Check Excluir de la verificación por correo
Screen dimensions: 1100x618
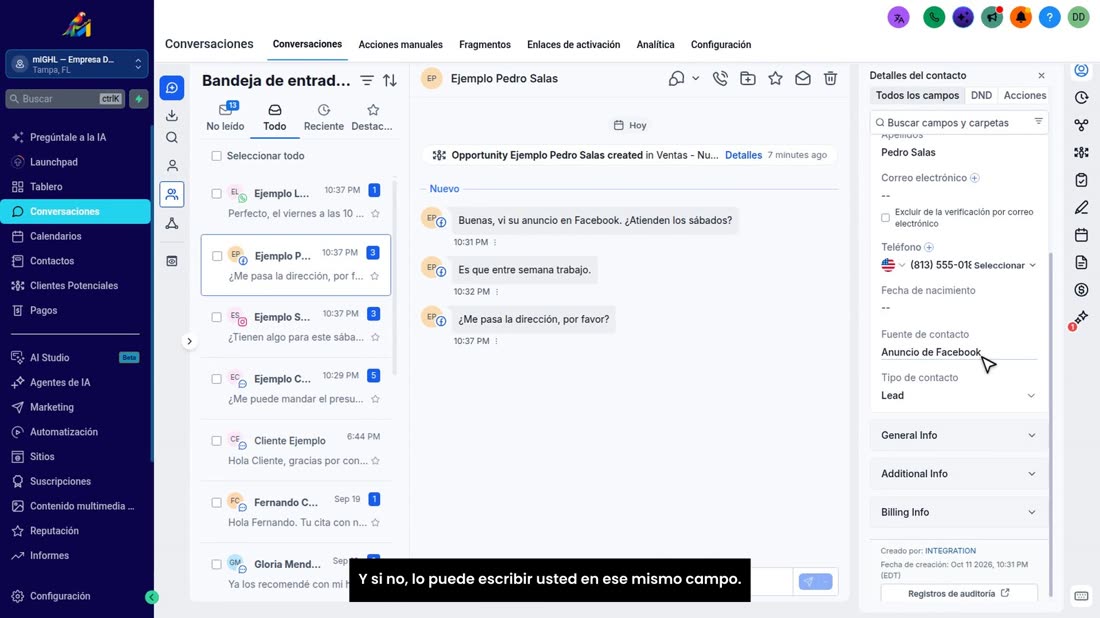point(885,217)
